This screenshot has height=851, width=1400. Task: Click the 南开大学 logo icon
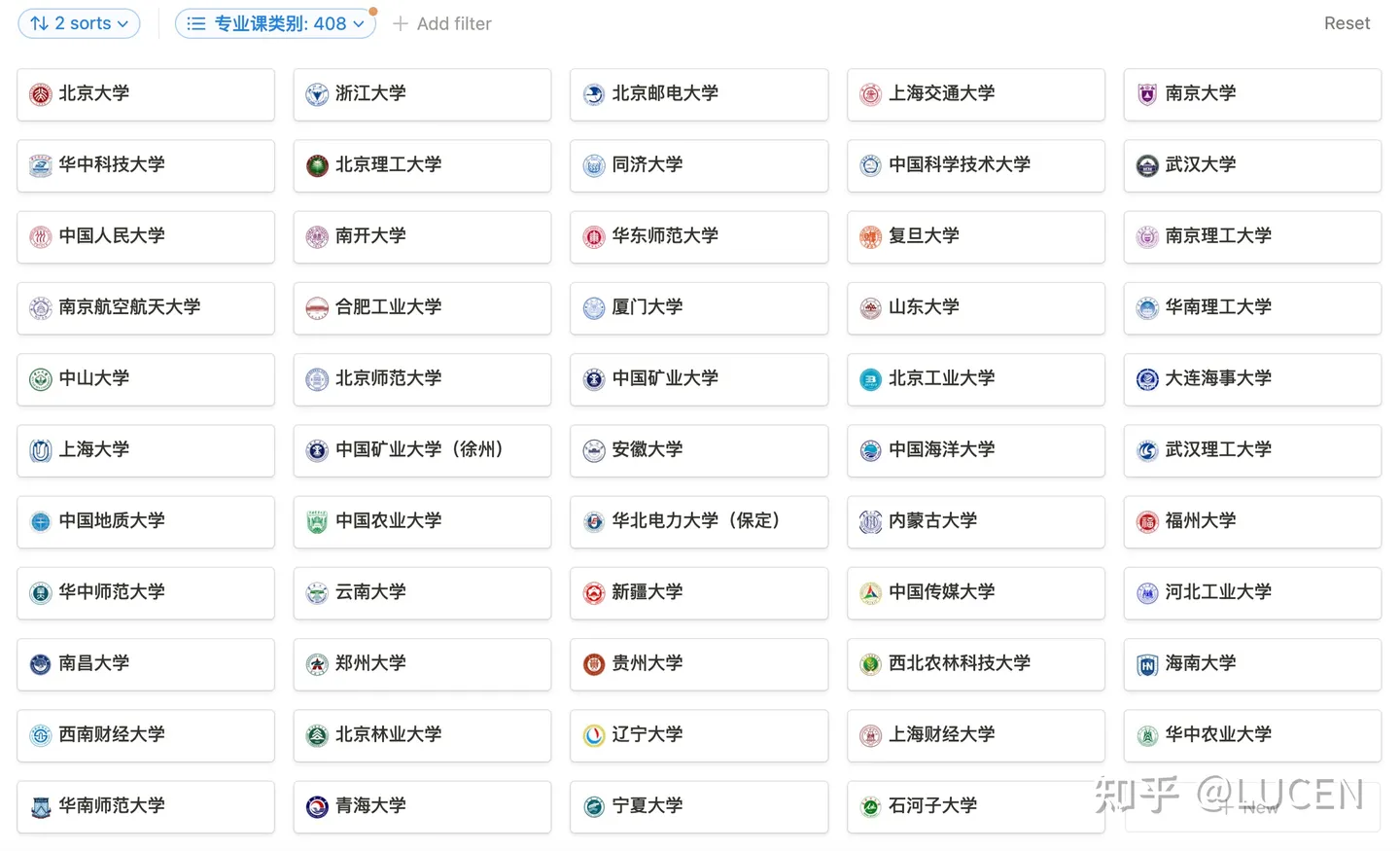coord(317,236)
